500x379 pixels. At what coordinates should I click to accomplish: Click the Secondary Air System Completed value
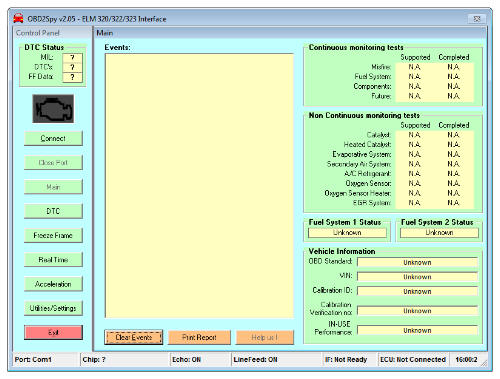point(454,164)
